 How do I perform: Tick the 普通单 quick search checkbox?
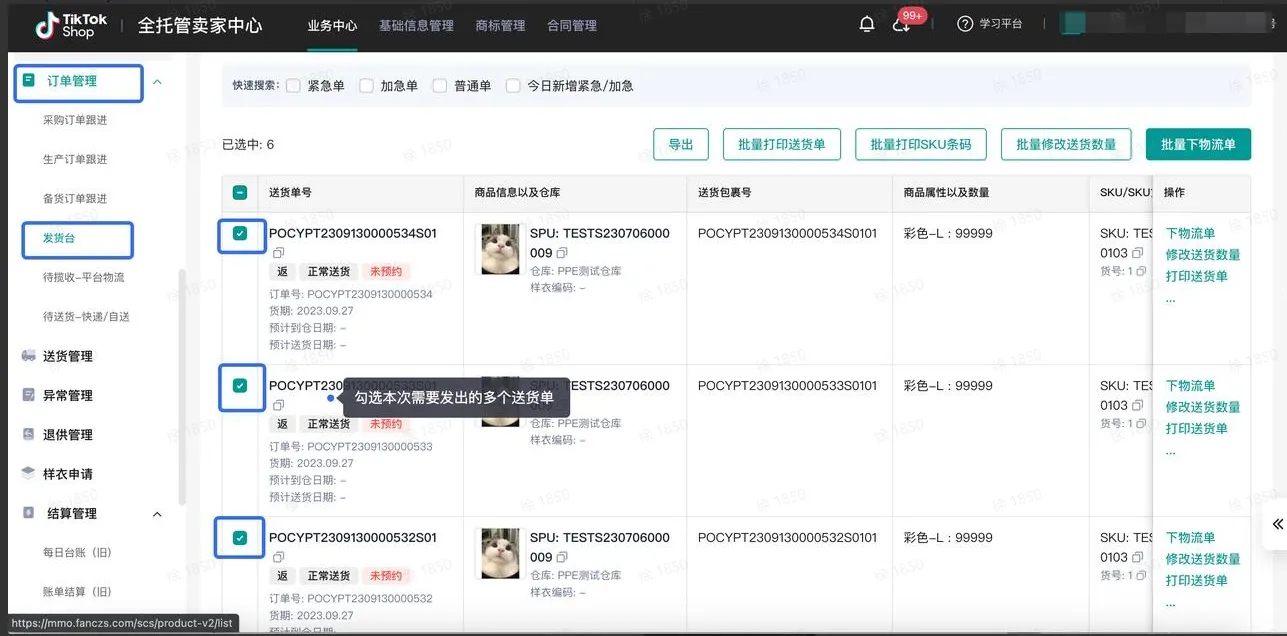439,86
